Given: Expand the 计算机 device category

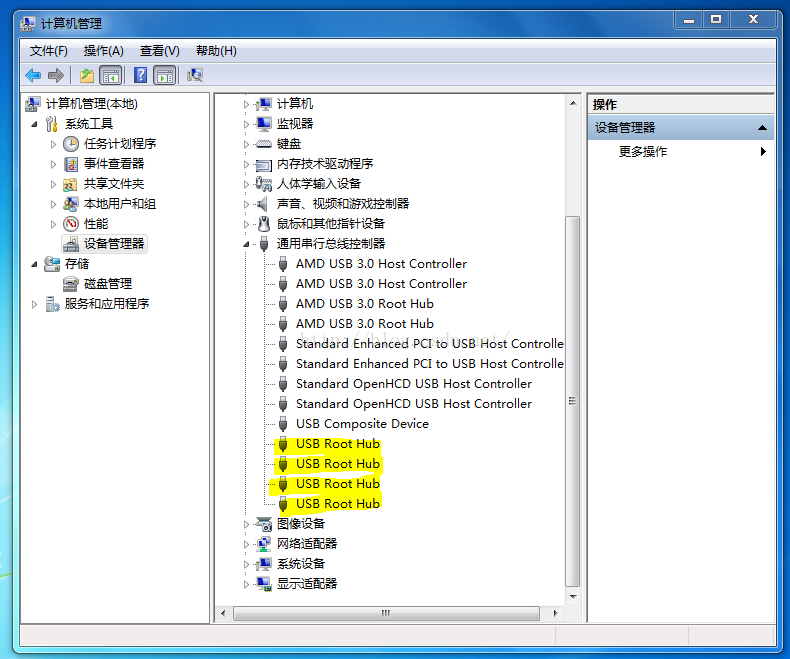Looking at the screenshot, I should pos(246,104).
